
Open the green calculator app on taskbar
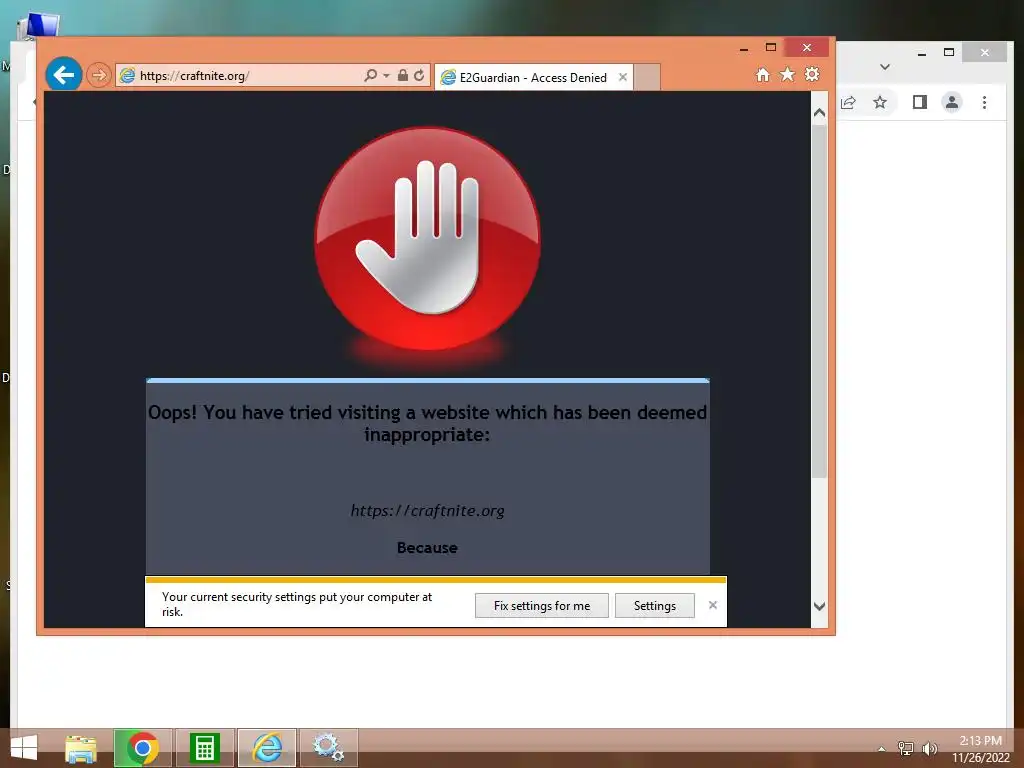(x=204, y=748)
